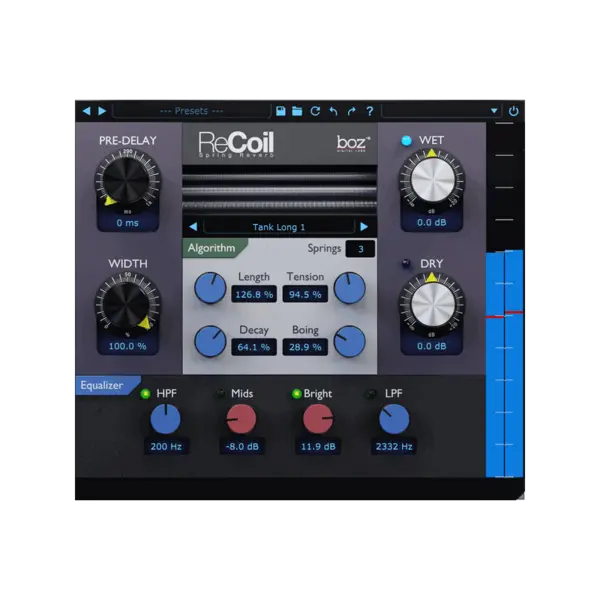The width and height of the screenshot is (600, 600).
Task: Select previous tank with left arrow
Action: pos(193,227)
